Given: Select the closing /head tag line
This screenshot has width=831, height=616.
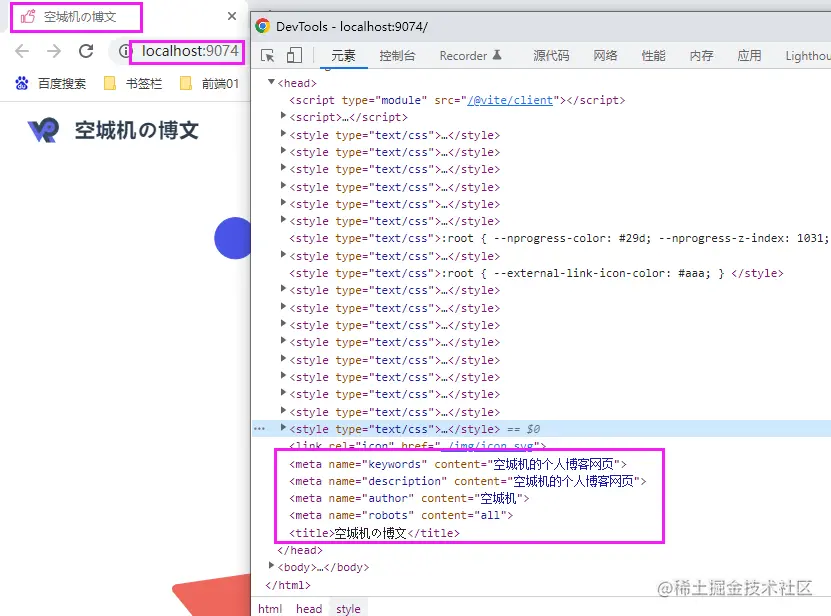Looking at the screenshot, I should click(x=299, y=550).
